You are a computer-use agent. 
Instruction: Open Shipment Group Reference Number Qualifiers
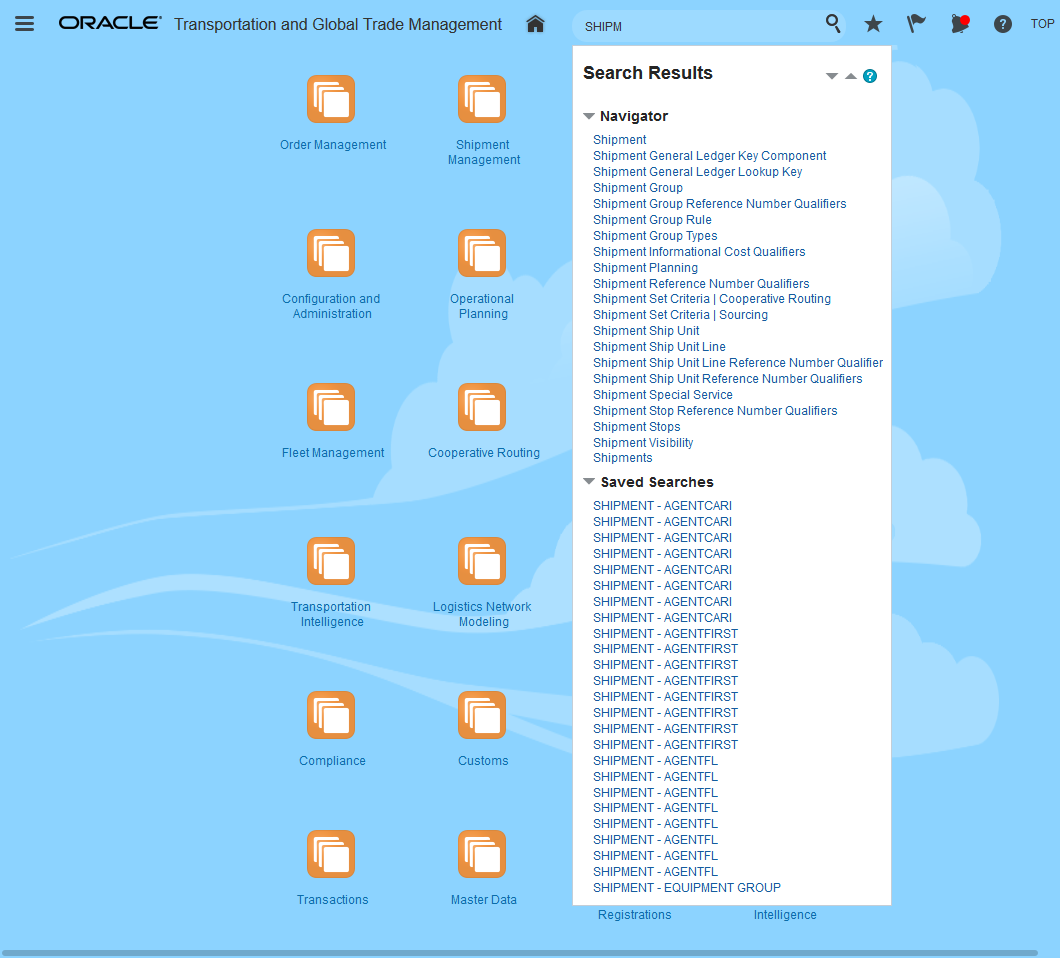coord(719,203)
